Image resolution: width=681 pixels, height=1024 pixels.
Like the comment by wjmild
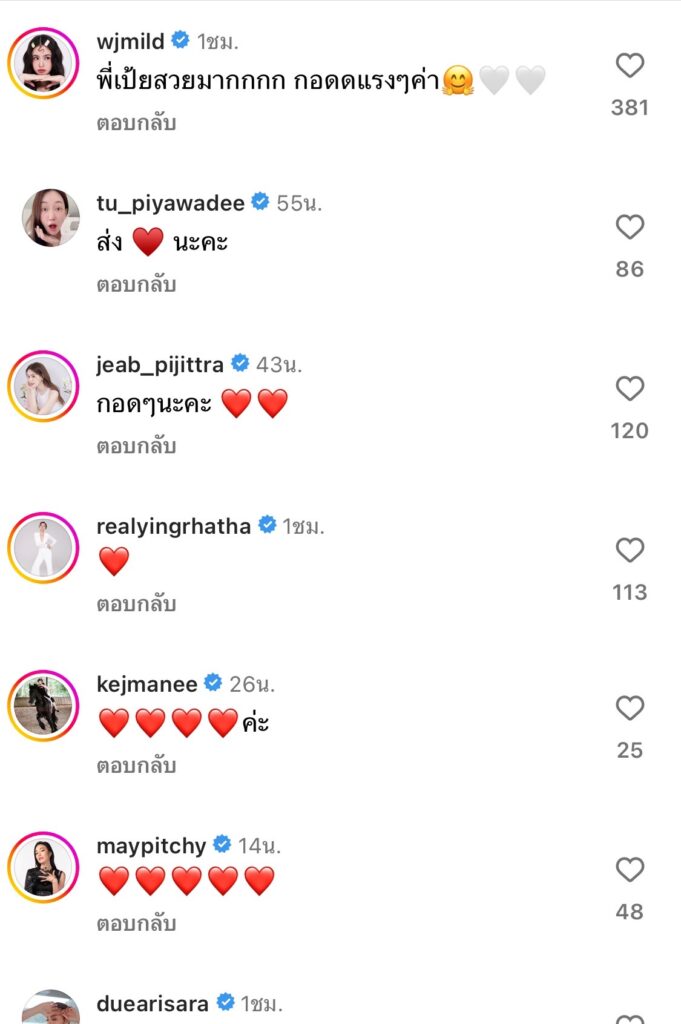pos(630,66)
